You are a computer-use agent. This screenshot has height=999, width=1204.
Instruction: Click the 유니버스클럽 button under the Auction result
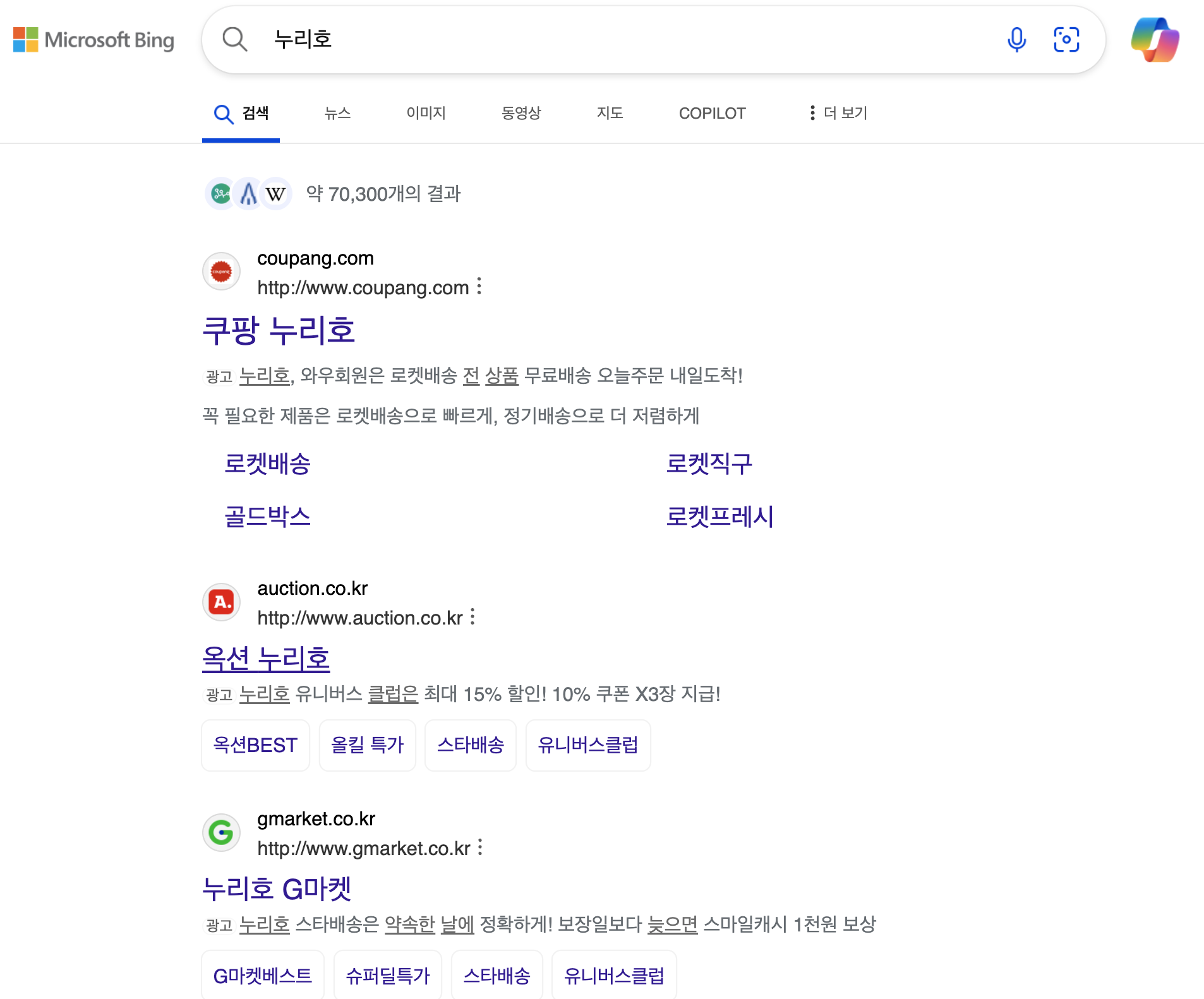point(588,745)
